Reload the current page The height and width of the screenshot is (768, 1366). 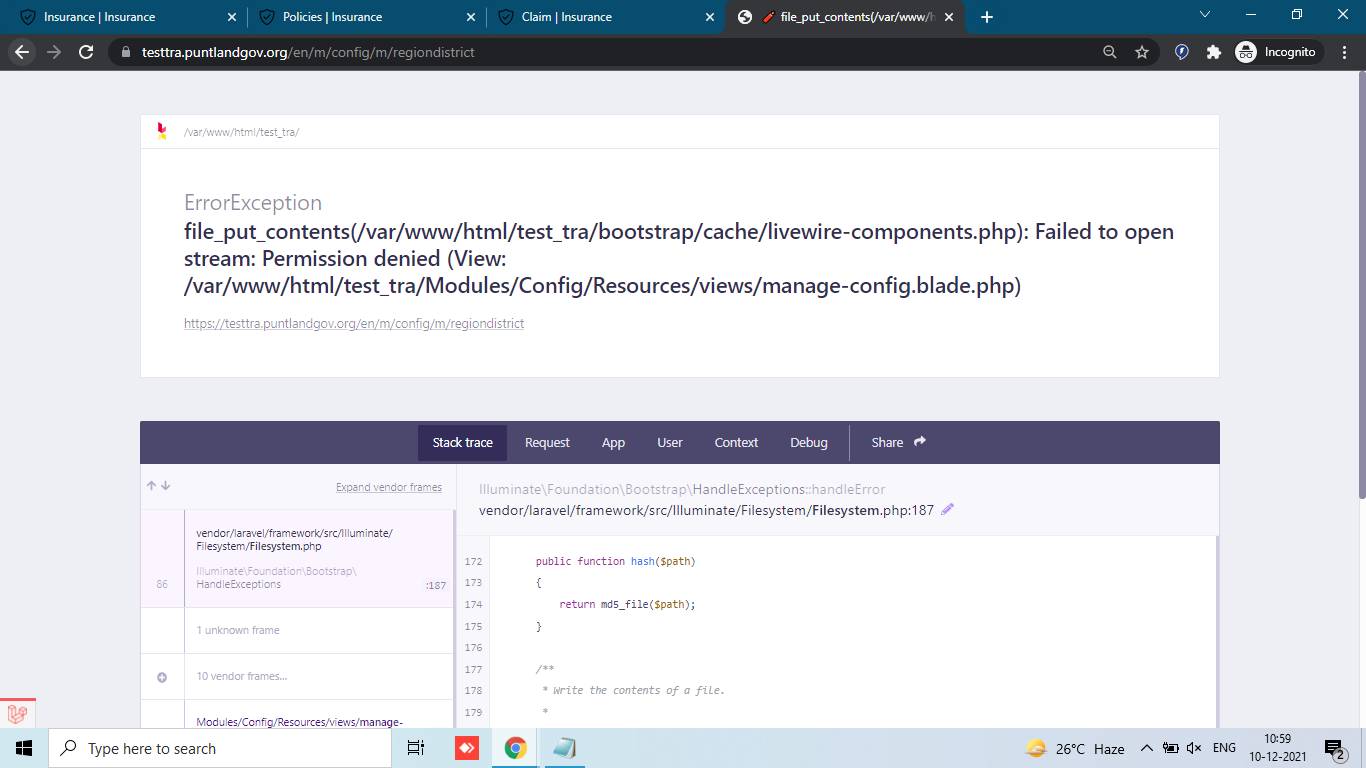(x=86, y=52)
